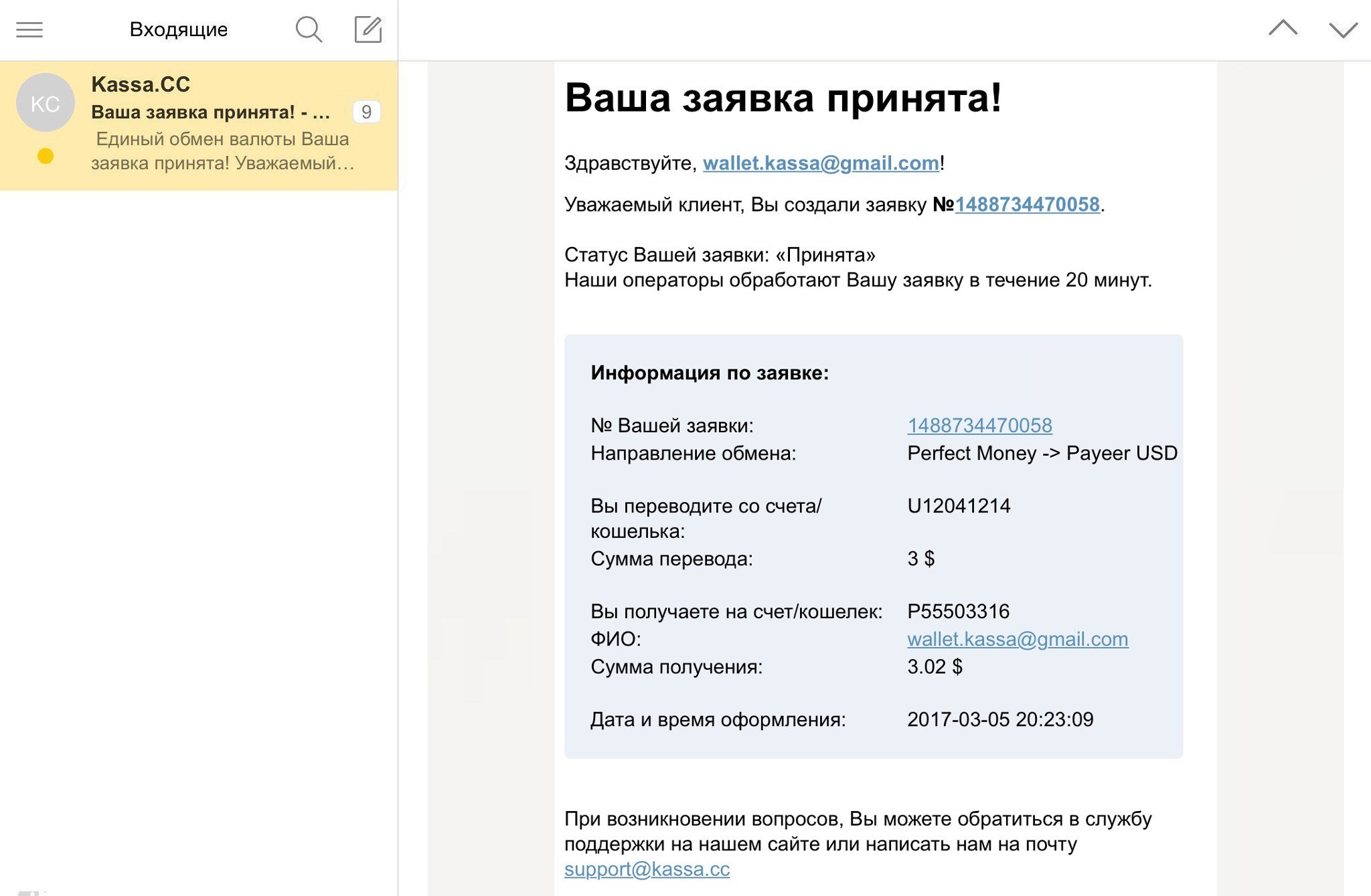Click the Сумма получения: label

point(676,667)
